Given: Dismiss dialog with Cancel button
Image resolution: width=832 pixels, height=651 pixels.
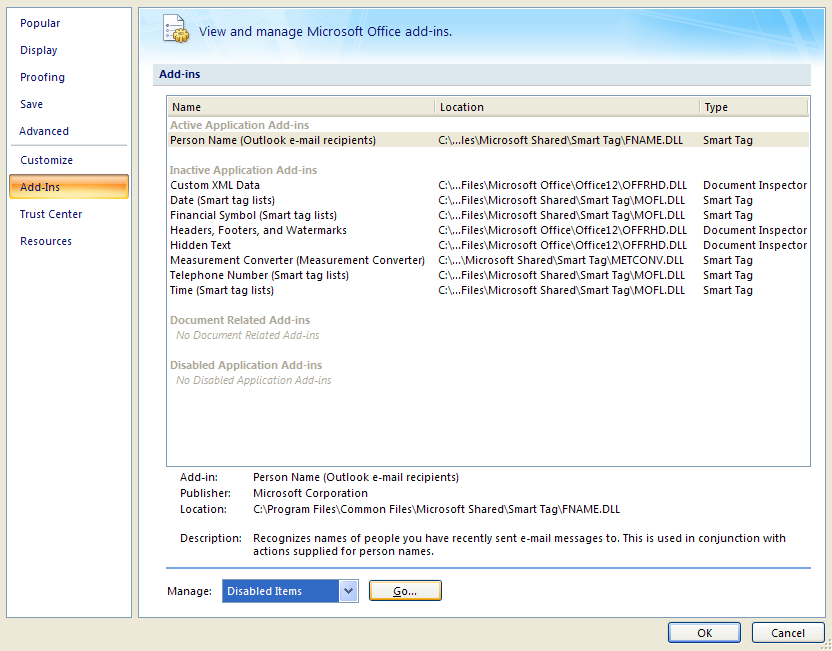Looking at the screenshot, I should point(787,632).
